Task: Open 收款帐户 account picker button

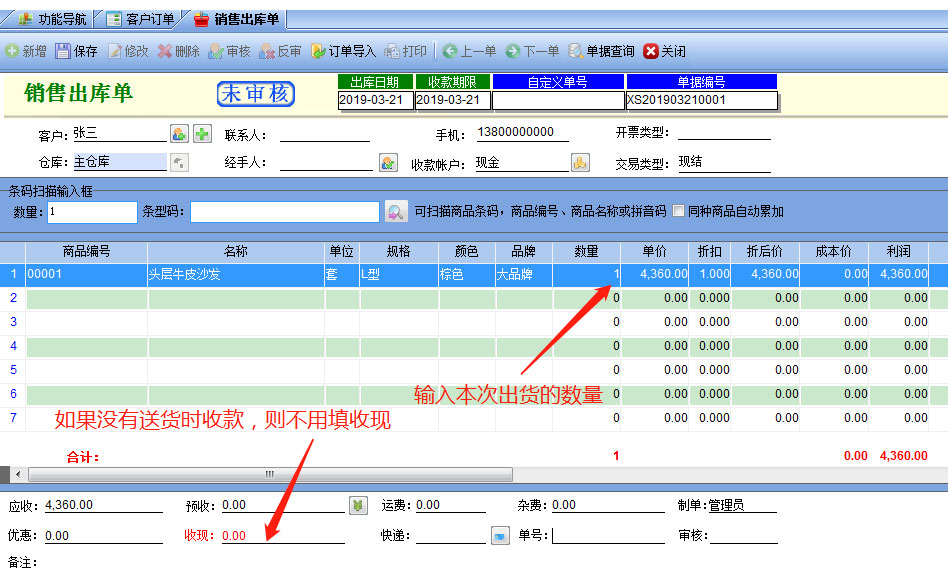Action: coord(580,162)
